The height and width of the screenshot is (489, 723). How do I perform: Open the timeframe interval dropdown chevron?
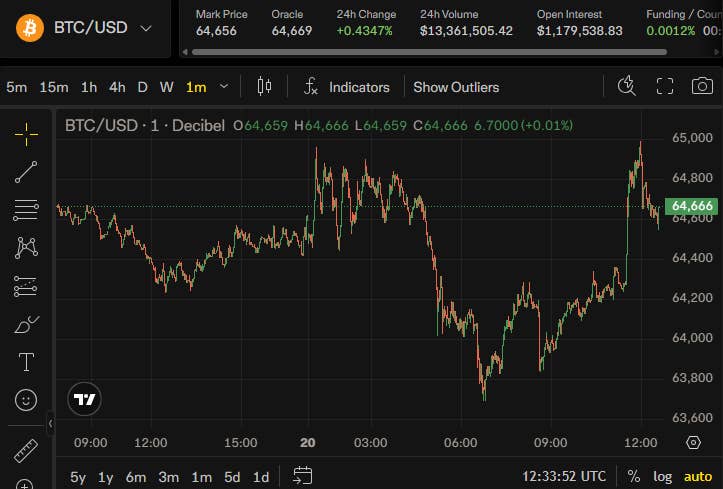(x=224, y=86)
